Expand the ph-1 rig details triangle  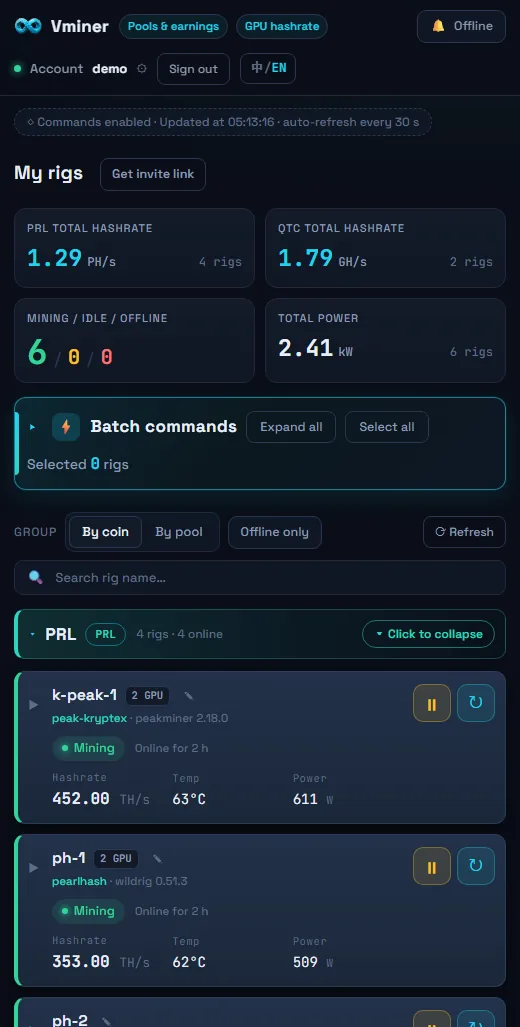coord(33,868)
